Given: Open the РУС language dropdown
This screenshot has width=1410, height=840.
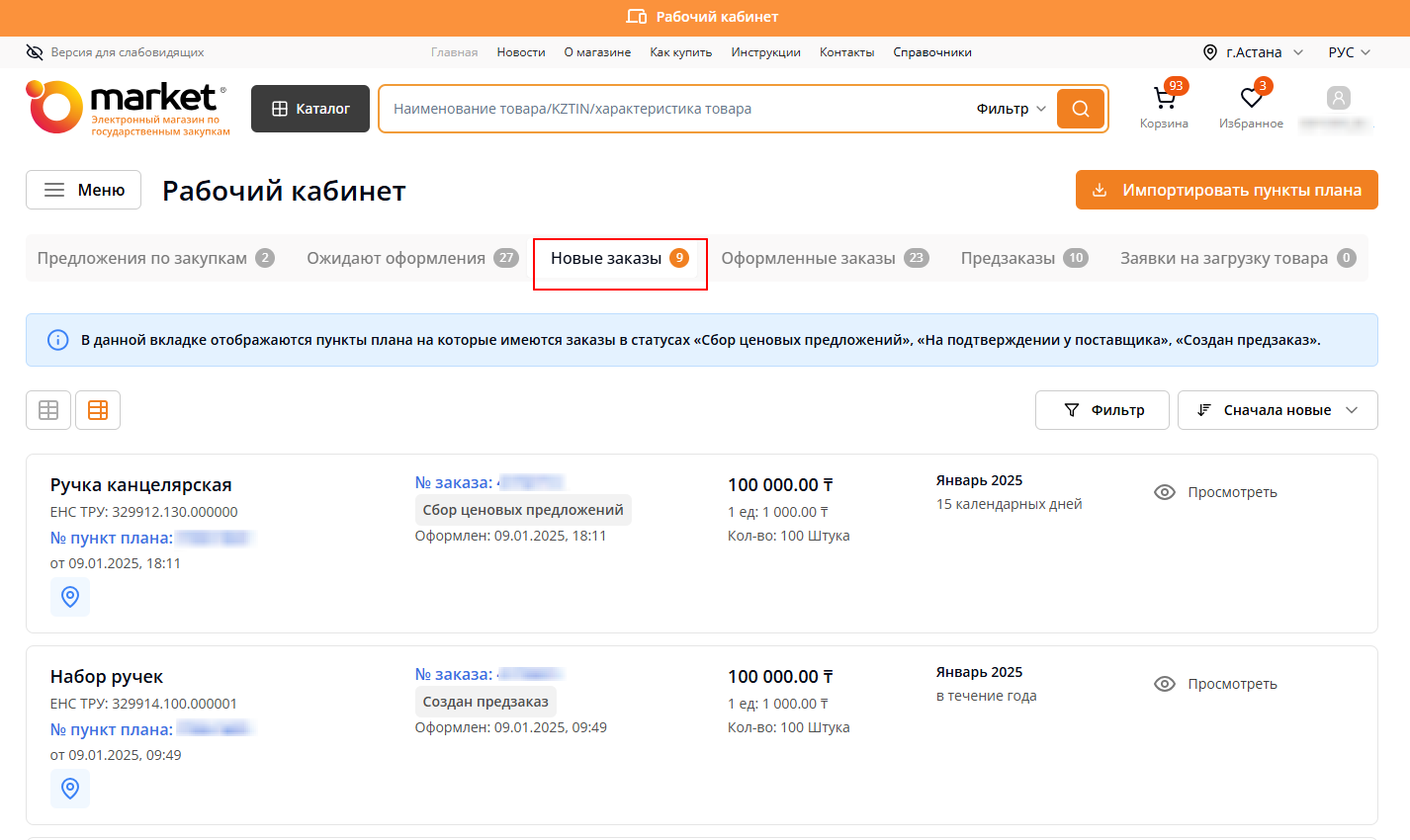Looking at the screenshot, I should (x=1349, y=52).
